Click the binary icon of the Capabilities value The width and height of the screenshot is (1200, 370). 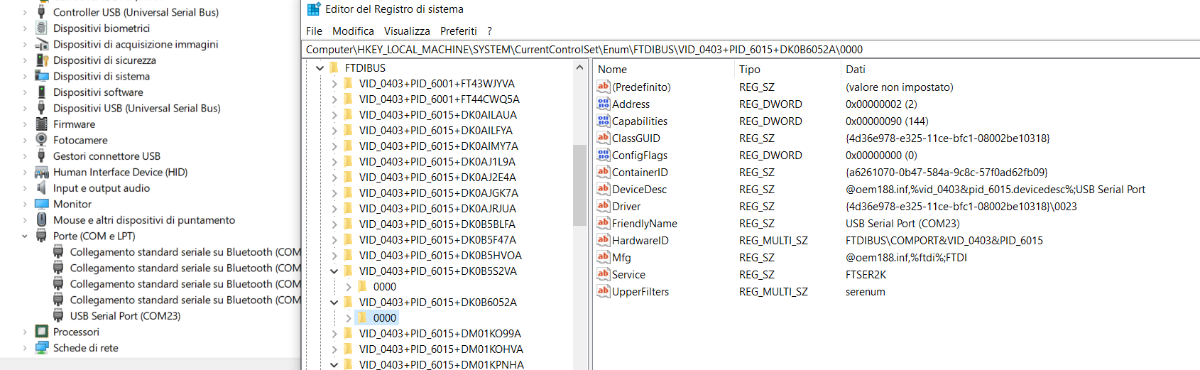click(603, 121)
